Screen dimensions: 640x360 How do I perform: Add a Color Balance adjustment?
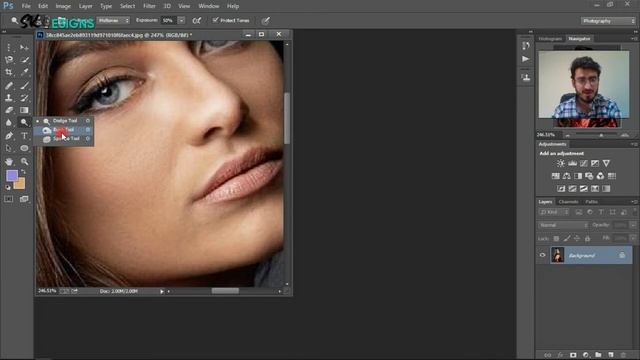[567, 176]
